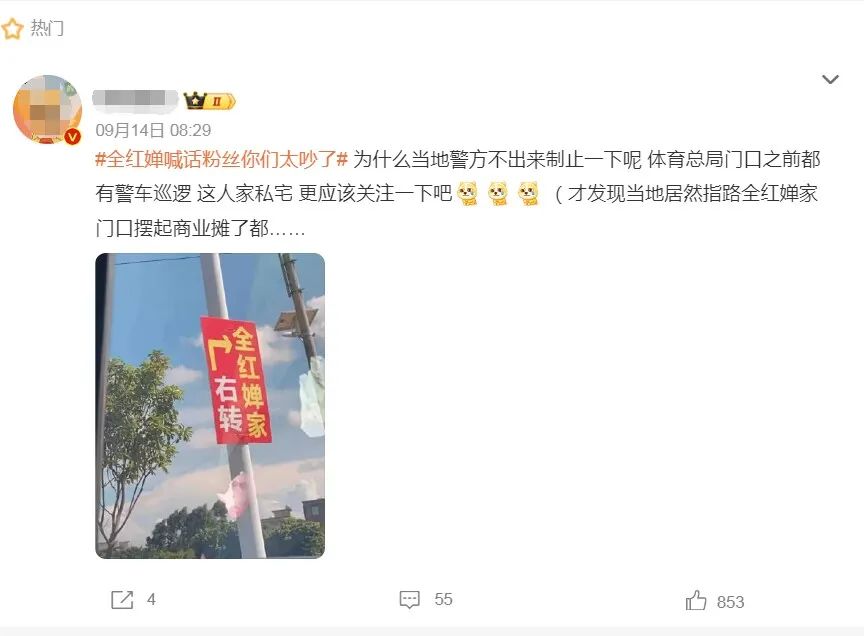Open the post timestamp 09月14日 08:29

tap(153, 131)
